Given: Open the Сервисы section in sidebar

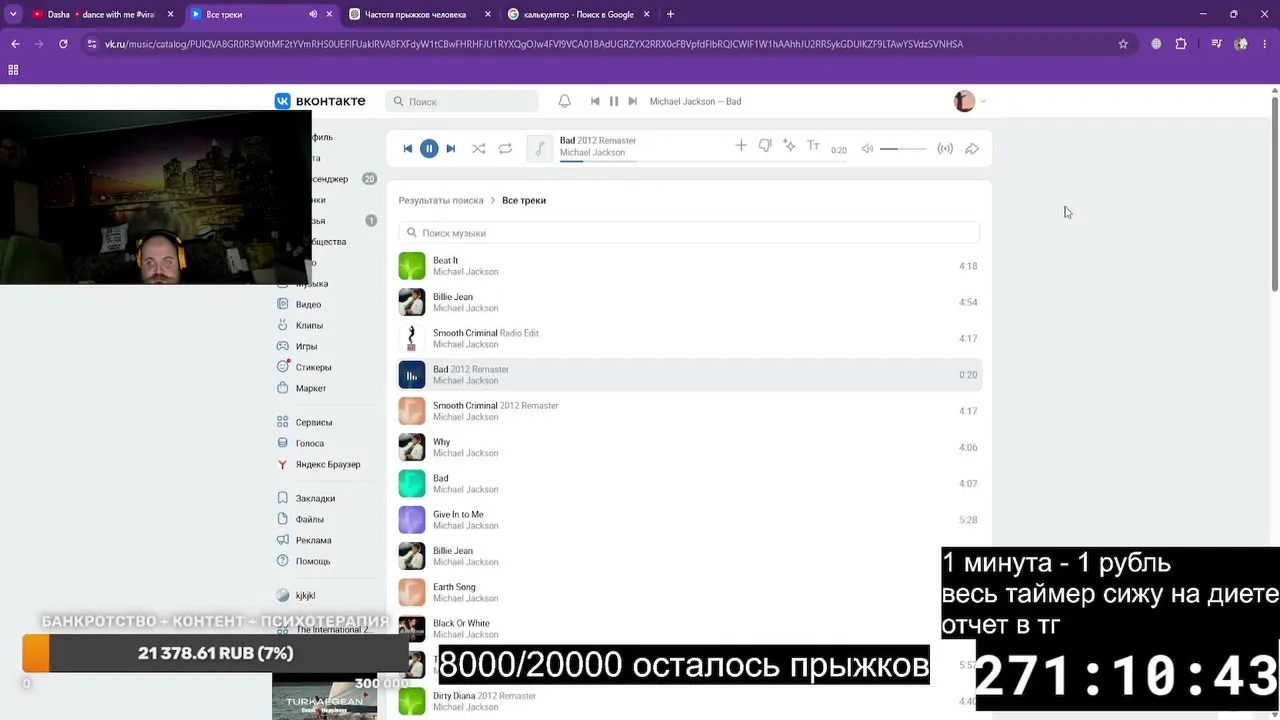Looking at the screenshot, I should click(x=314, y=422).
